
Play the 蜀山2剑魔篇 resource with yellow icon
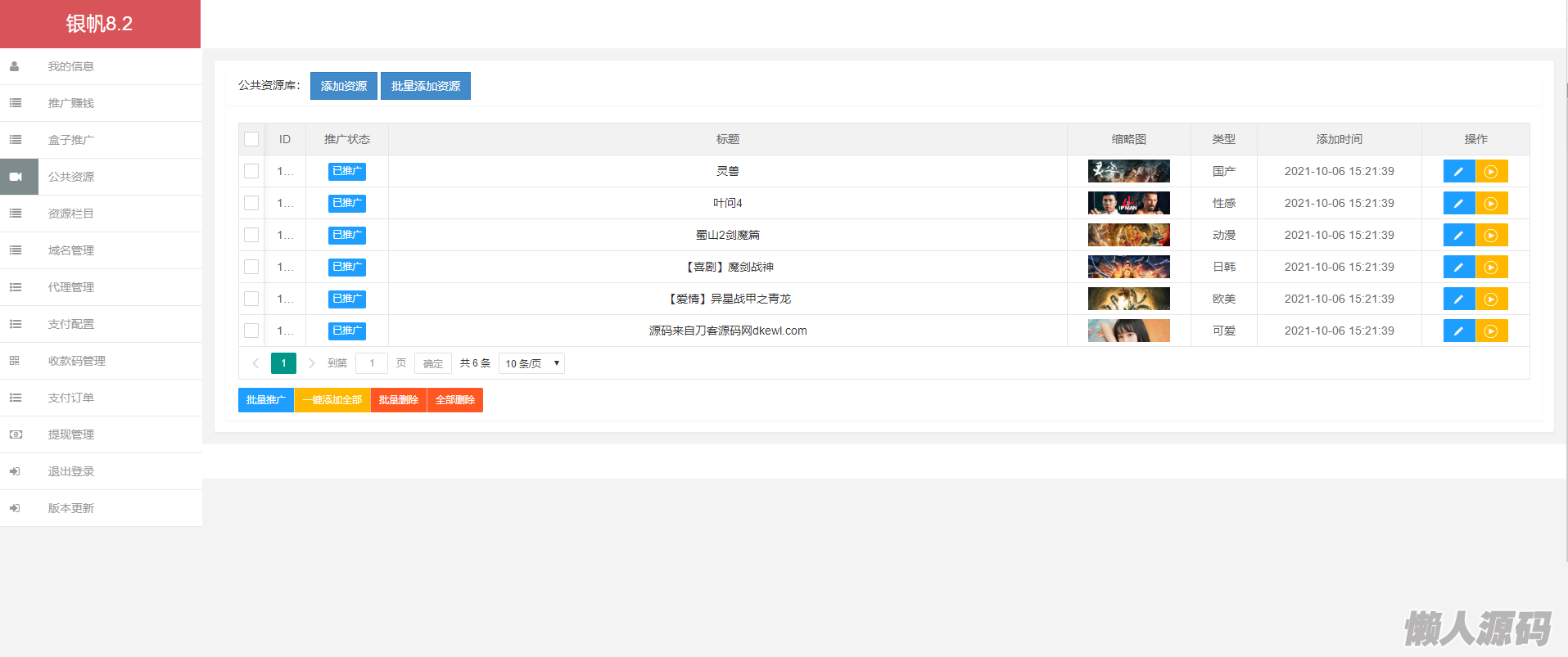pos(1491,236)
